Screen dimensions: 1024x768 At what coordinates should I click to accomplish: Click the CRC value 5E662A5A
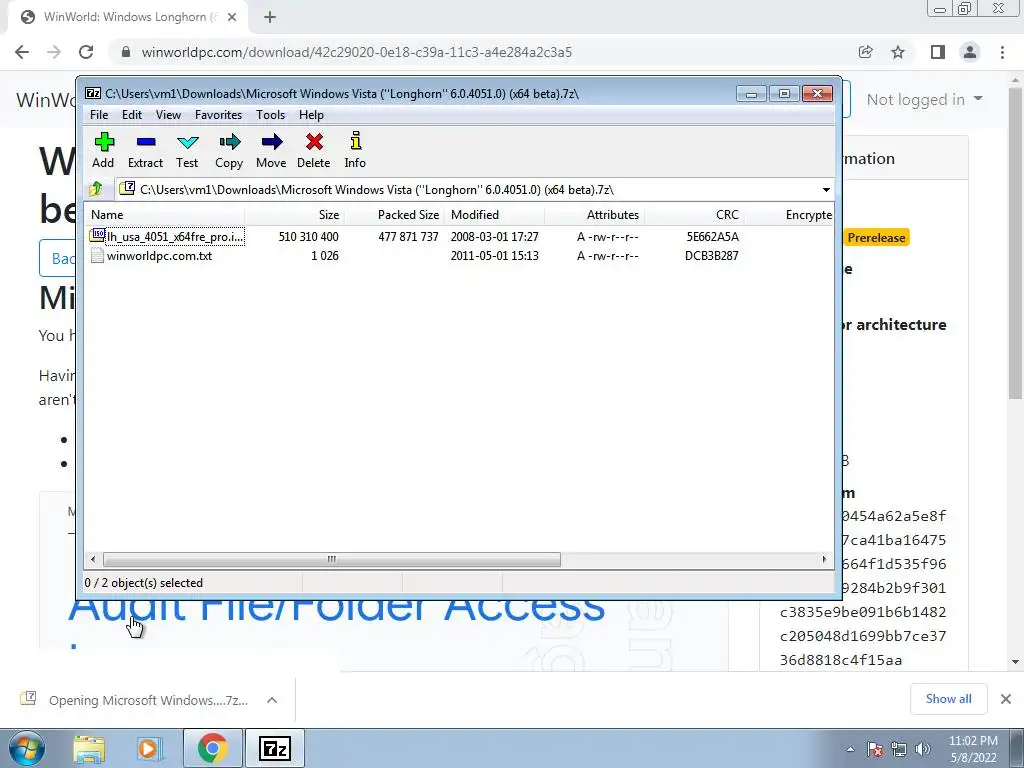[712, 236]
